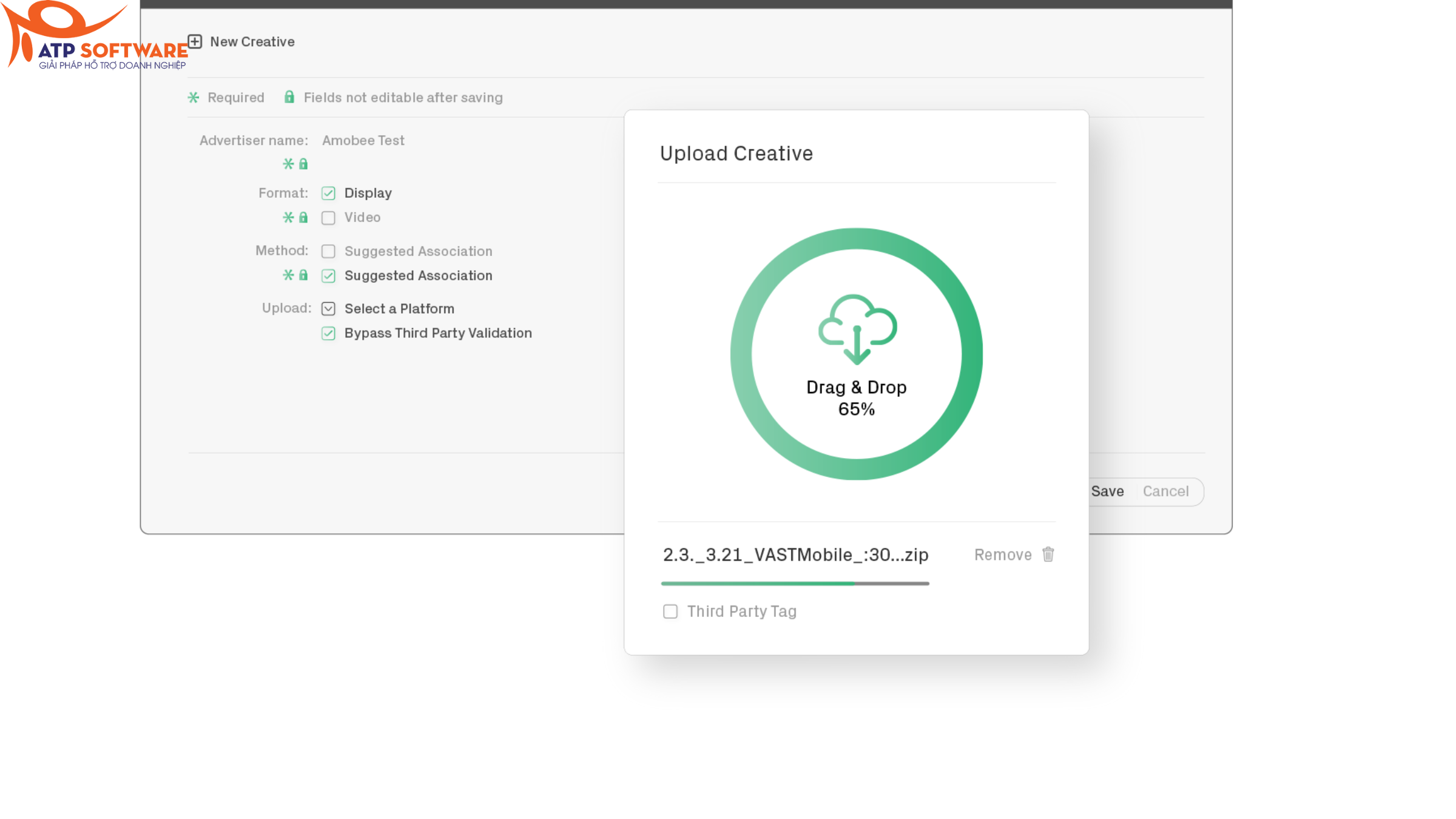Click Remove next to the zip file

(1003, 554)
